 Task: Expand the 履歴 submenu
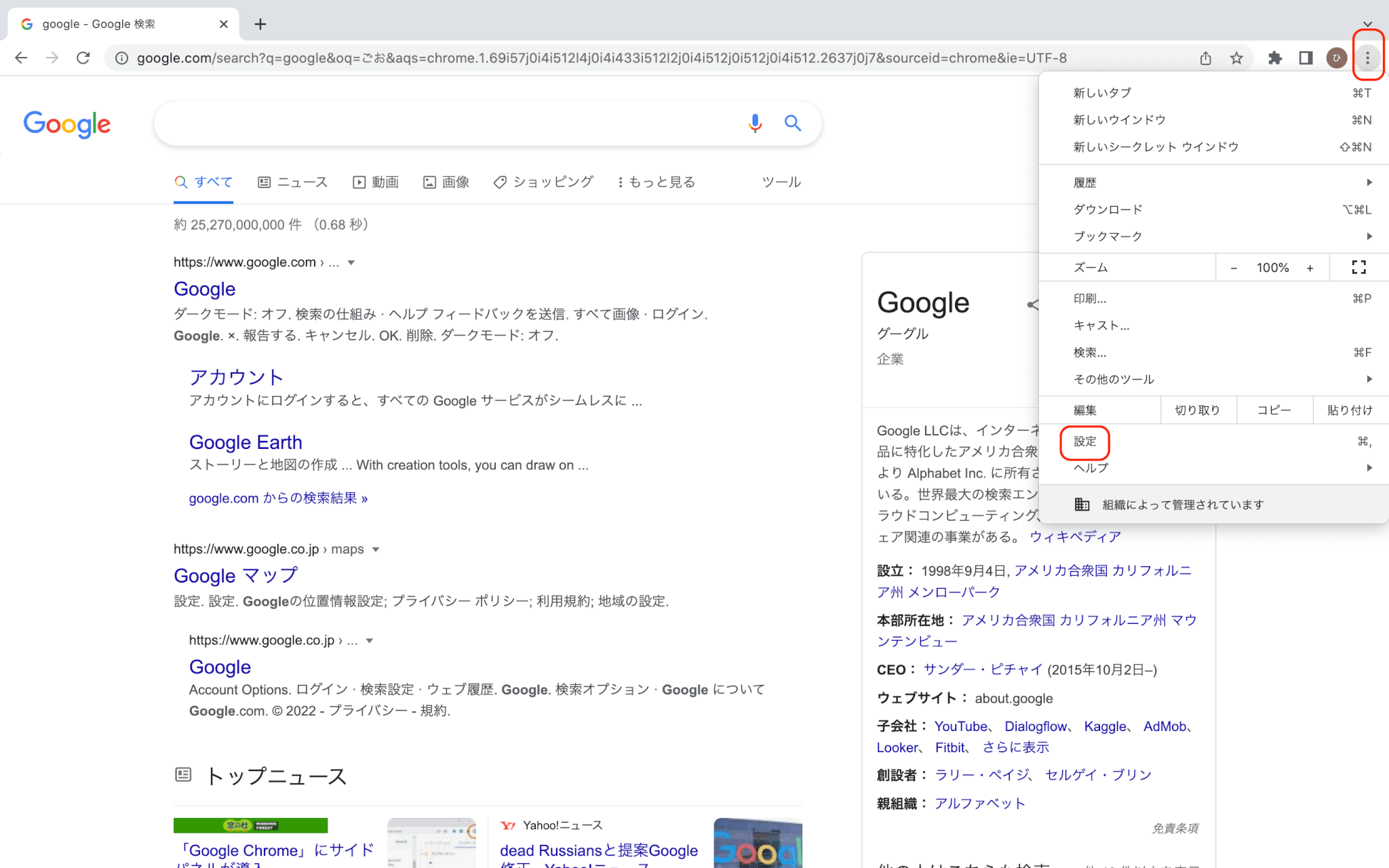point(1214,182)
